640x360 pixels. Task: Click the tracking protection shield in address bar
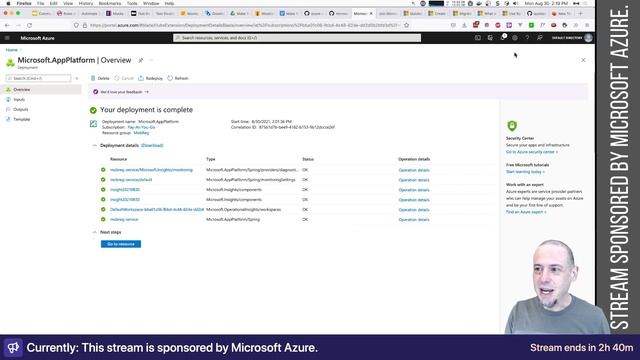(x=76, y=25)
